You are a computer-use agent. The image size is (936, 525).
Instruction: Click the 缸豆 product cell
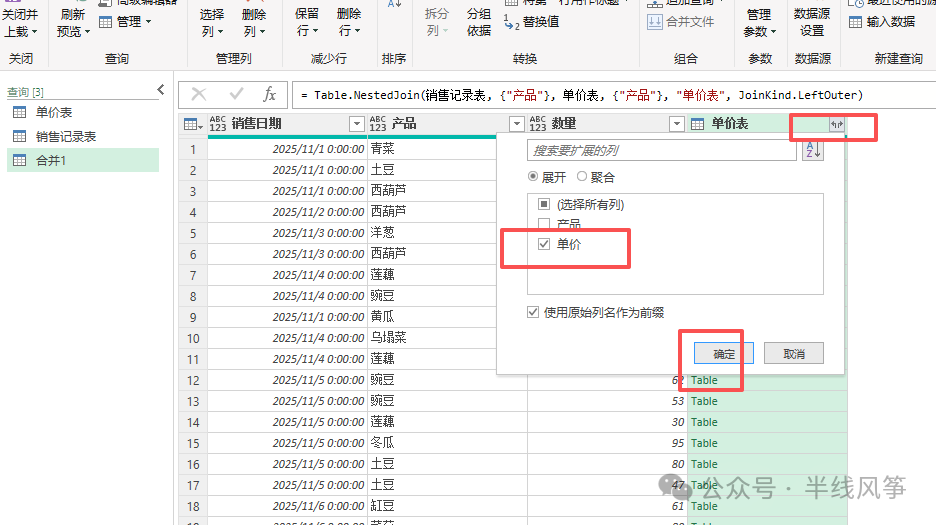pos(447,506)
